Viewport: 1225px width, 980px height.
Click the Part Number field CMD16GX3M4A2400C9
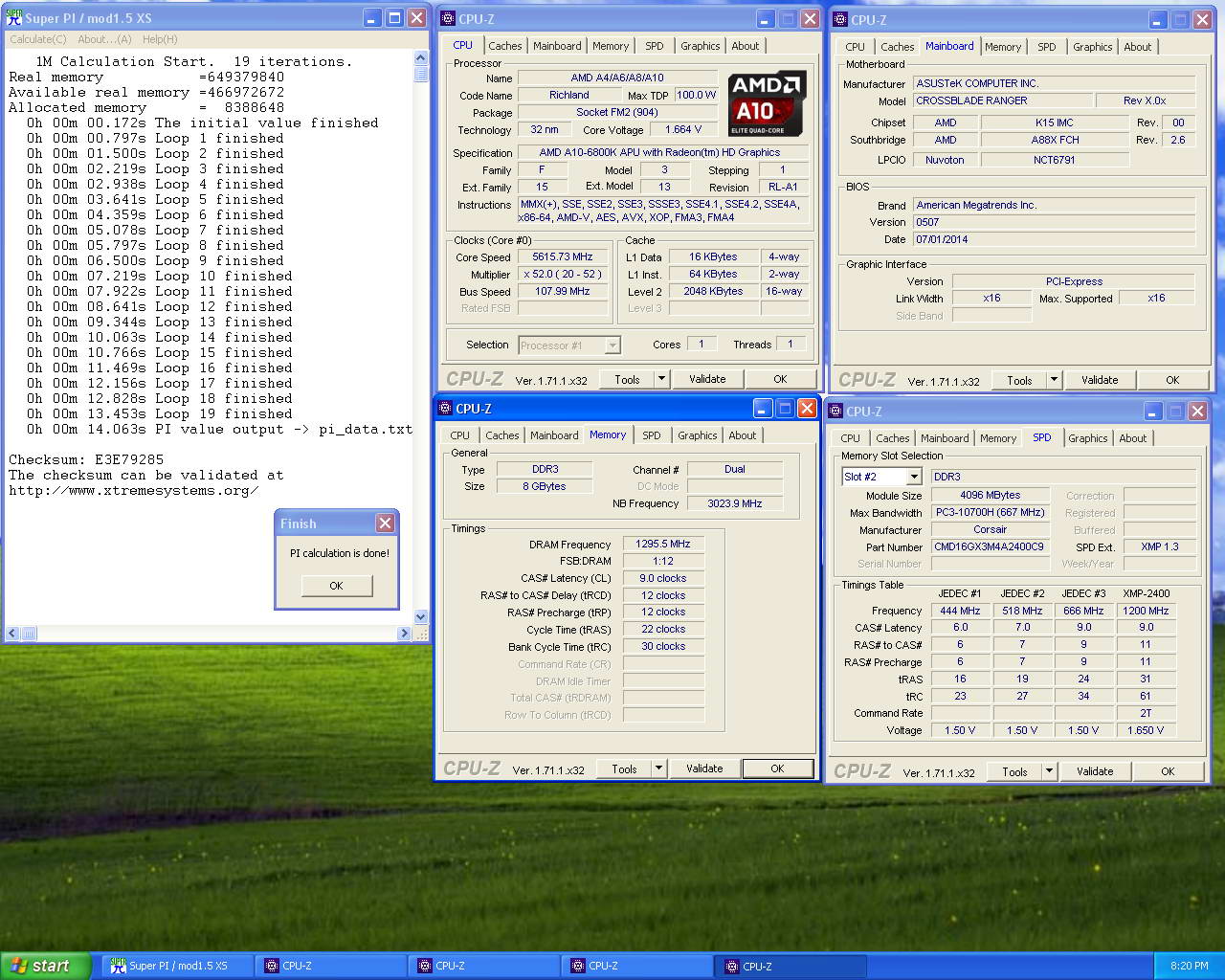[990, 546]
